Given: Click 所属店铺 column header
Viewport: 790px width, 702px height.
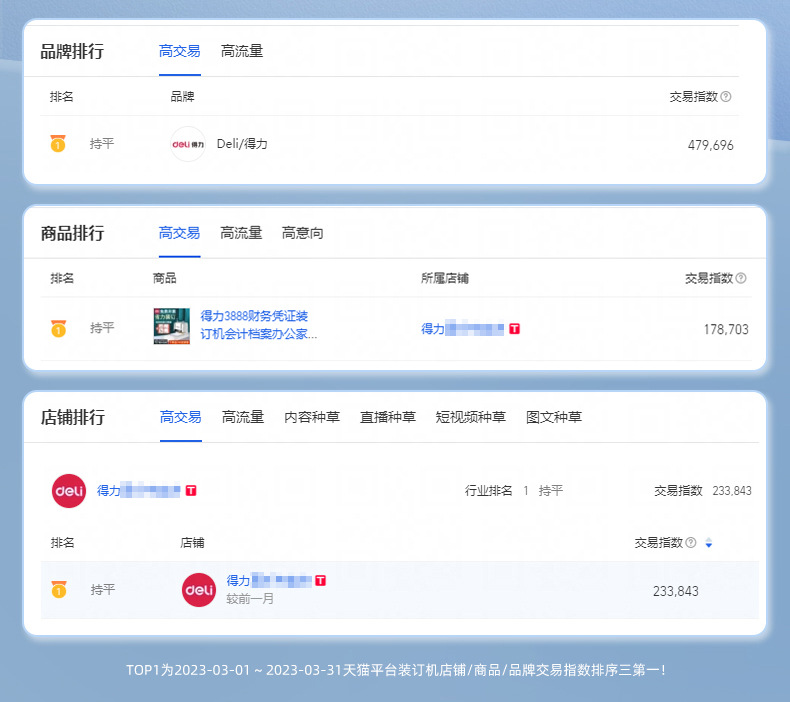Looking at the screenshot, I should [445, 278].
